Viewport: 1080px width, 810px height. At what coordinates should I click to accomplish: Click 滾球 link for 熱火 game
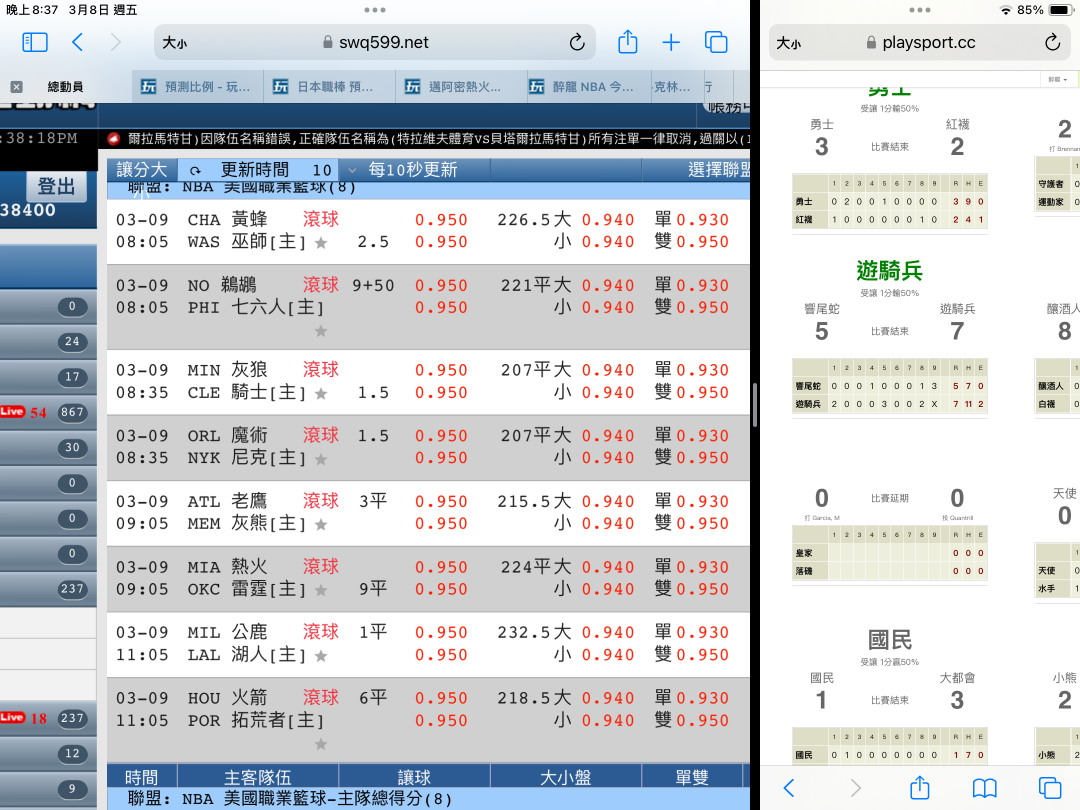pos(321,567)
